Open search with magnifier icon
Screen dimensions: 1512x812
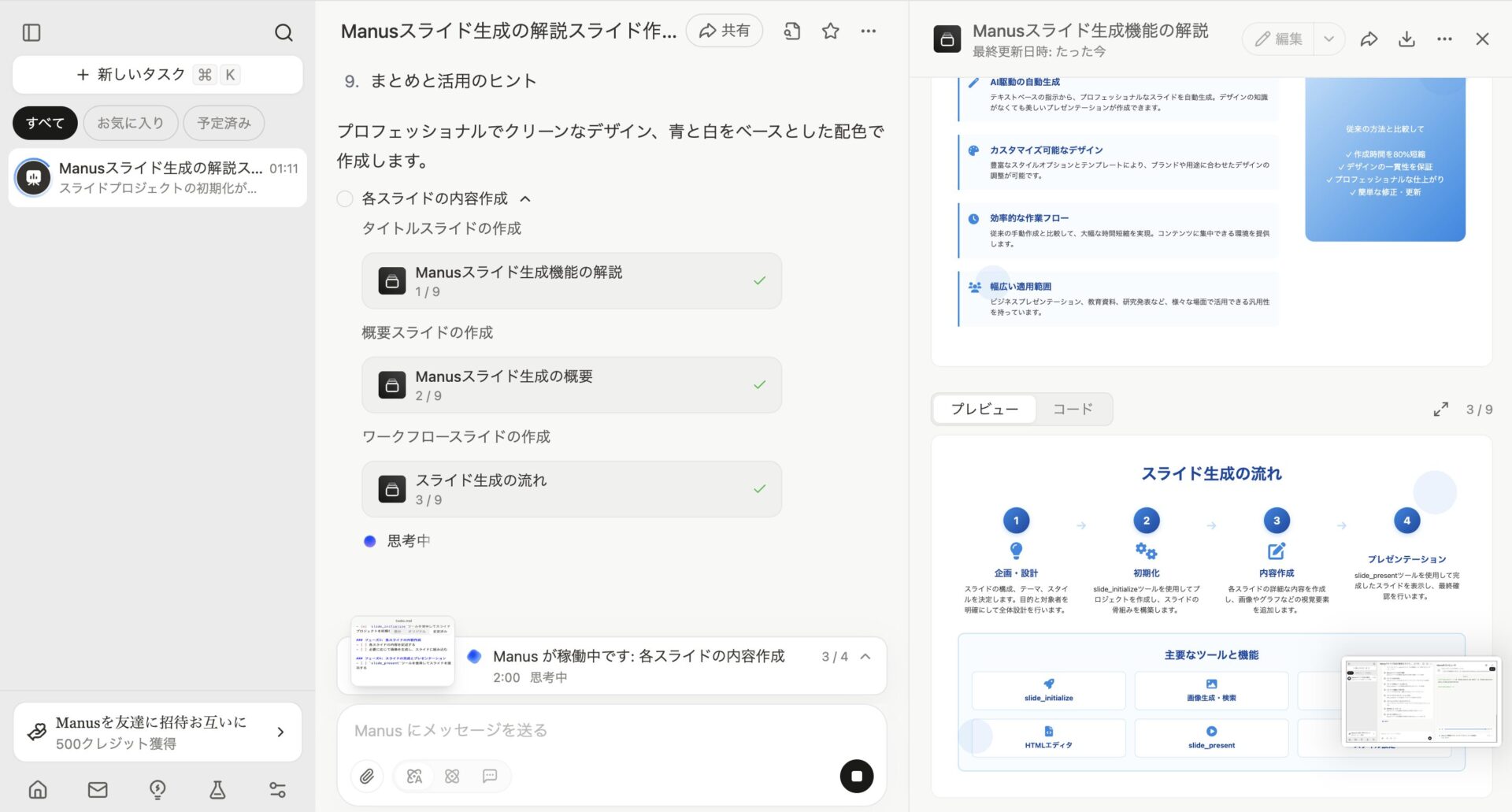283,32
